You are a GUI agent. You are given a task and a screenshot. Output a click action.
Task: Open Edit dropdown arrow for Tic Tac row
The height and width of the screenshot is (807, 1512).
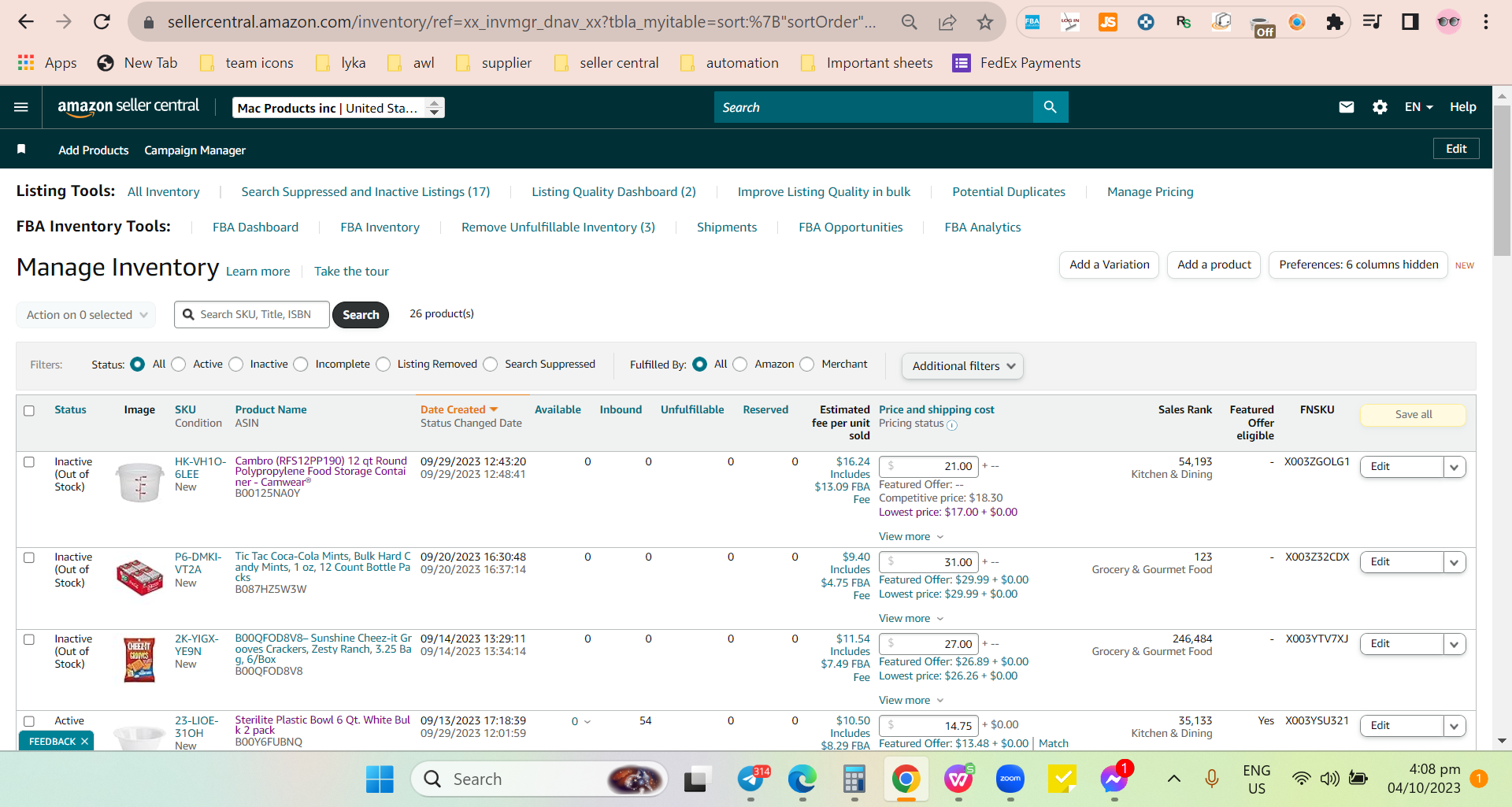pos(1455,562)
